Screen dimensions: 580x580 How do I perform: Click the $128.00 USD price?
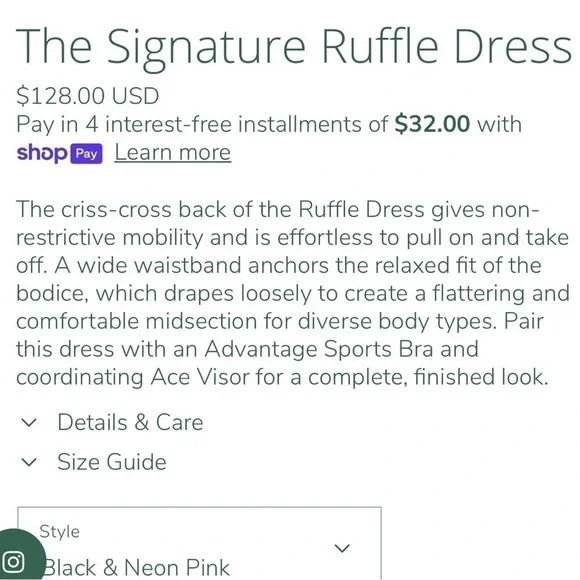click(88, 96)
